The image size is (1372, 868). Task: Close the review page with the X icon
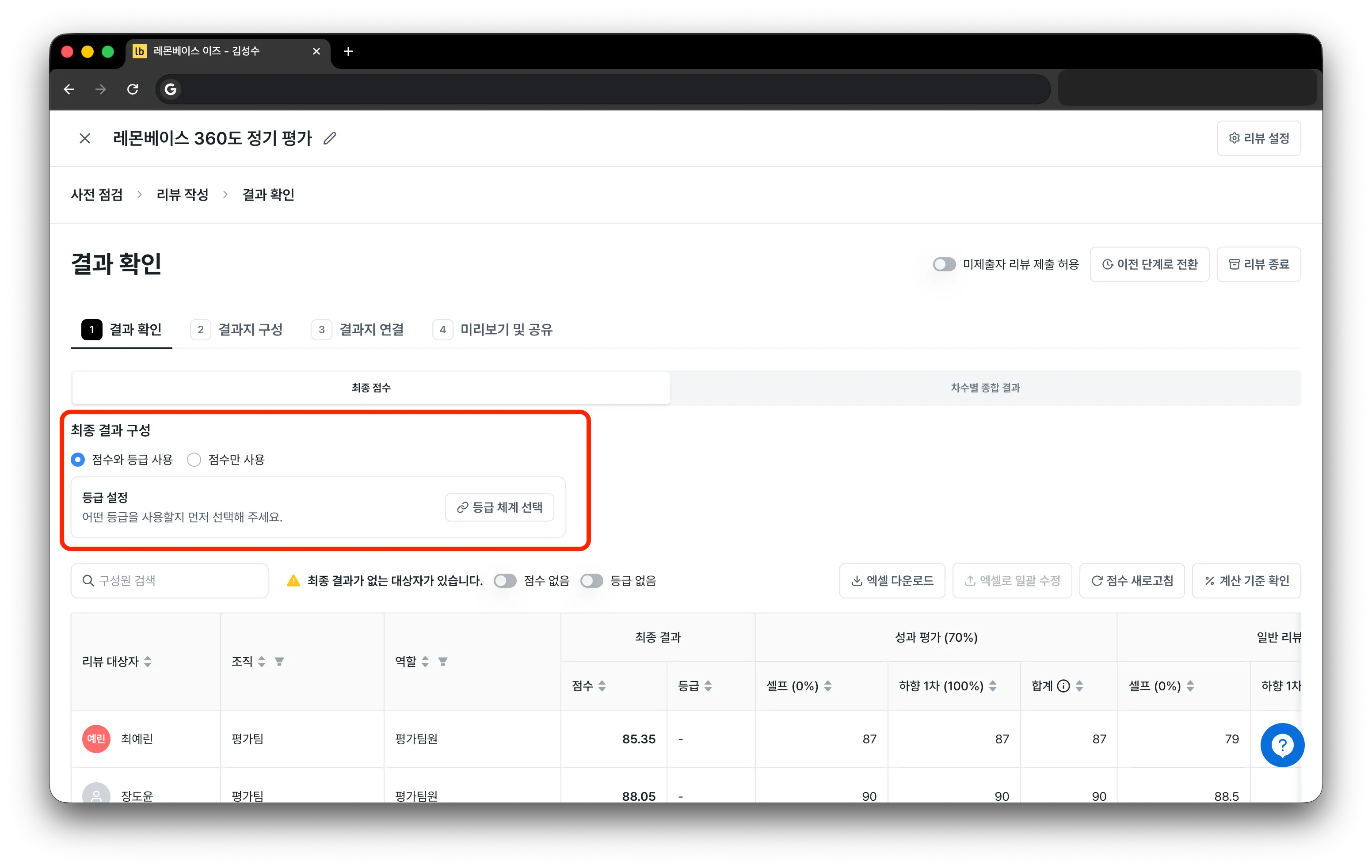pyautogui.click(x=85, y=138)
